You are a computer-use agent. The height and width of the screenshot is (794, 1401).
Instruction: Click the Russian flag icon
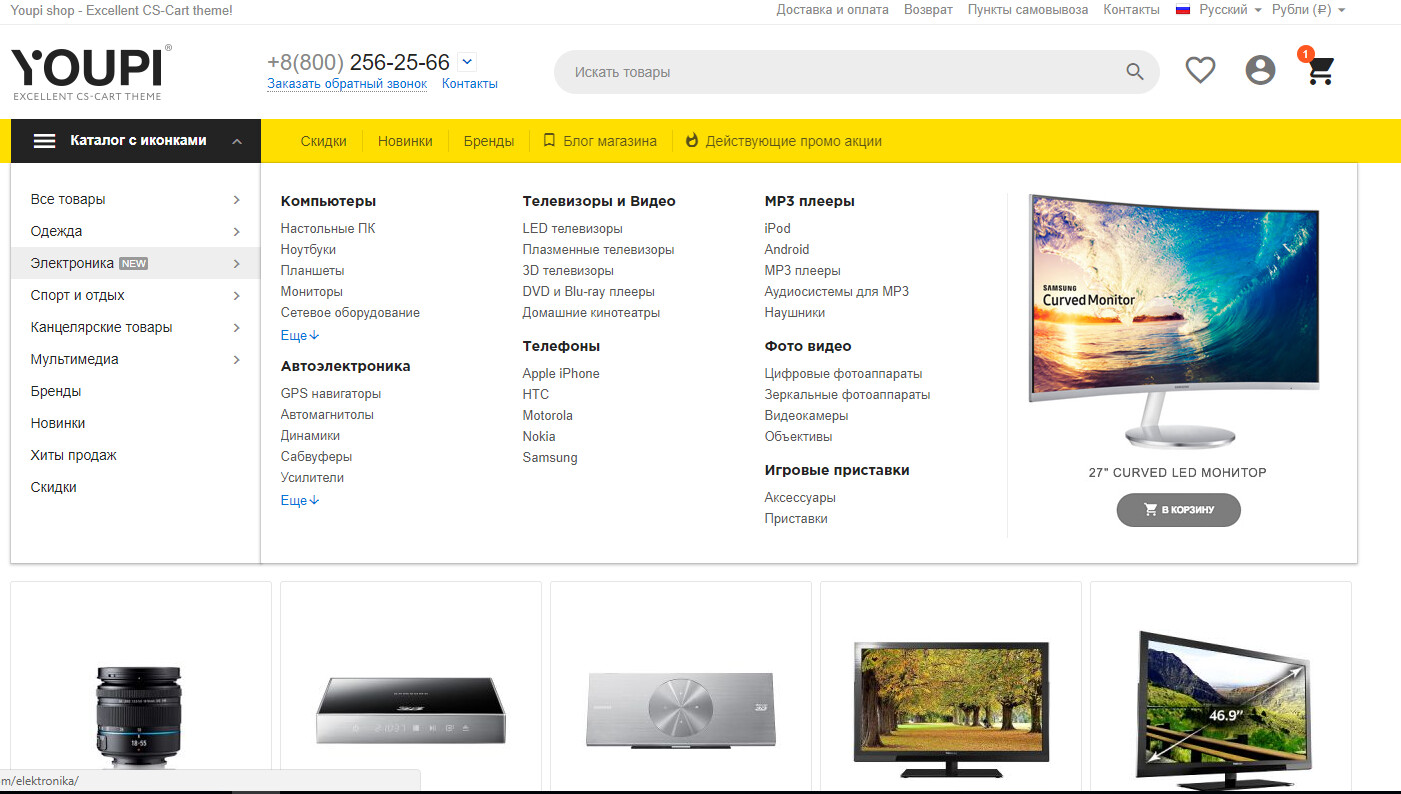[1183, 10]
